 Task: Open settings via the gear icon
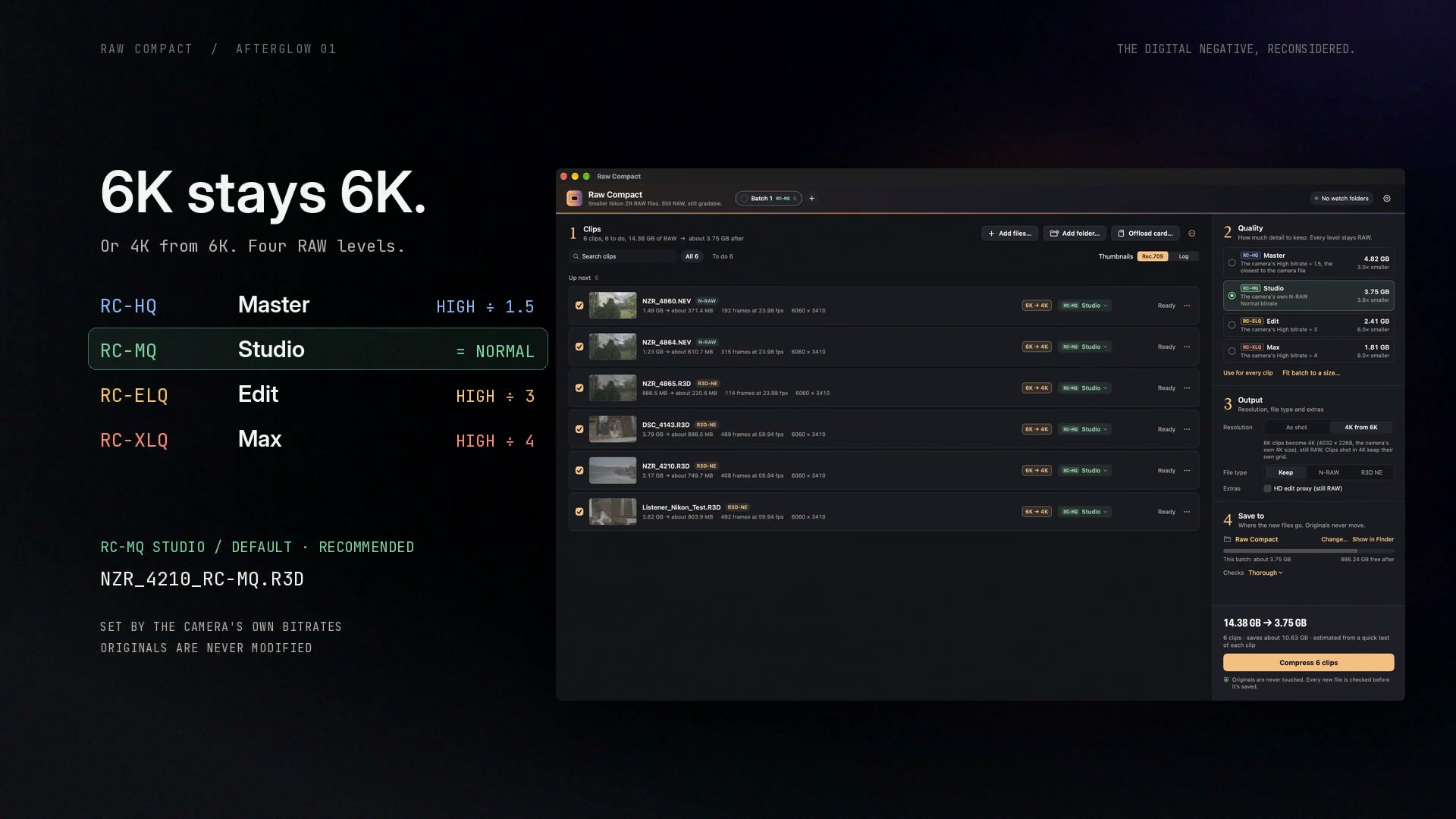point(1387,199)
